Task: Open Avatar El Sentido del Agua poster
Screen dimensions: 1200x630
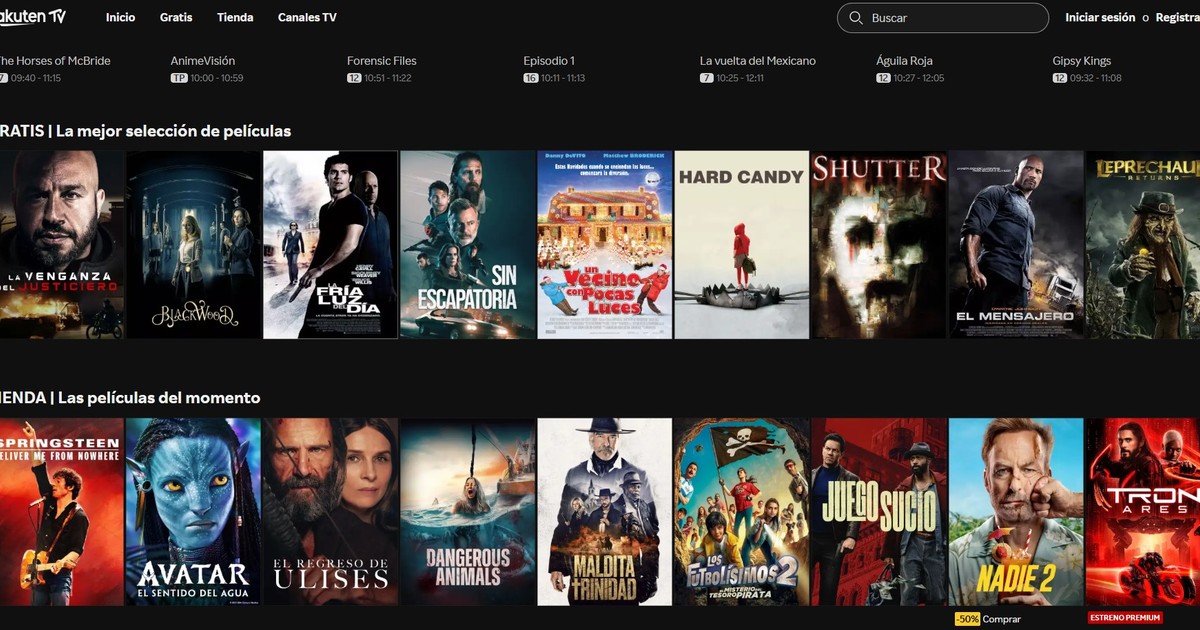Action: point(193,511)
